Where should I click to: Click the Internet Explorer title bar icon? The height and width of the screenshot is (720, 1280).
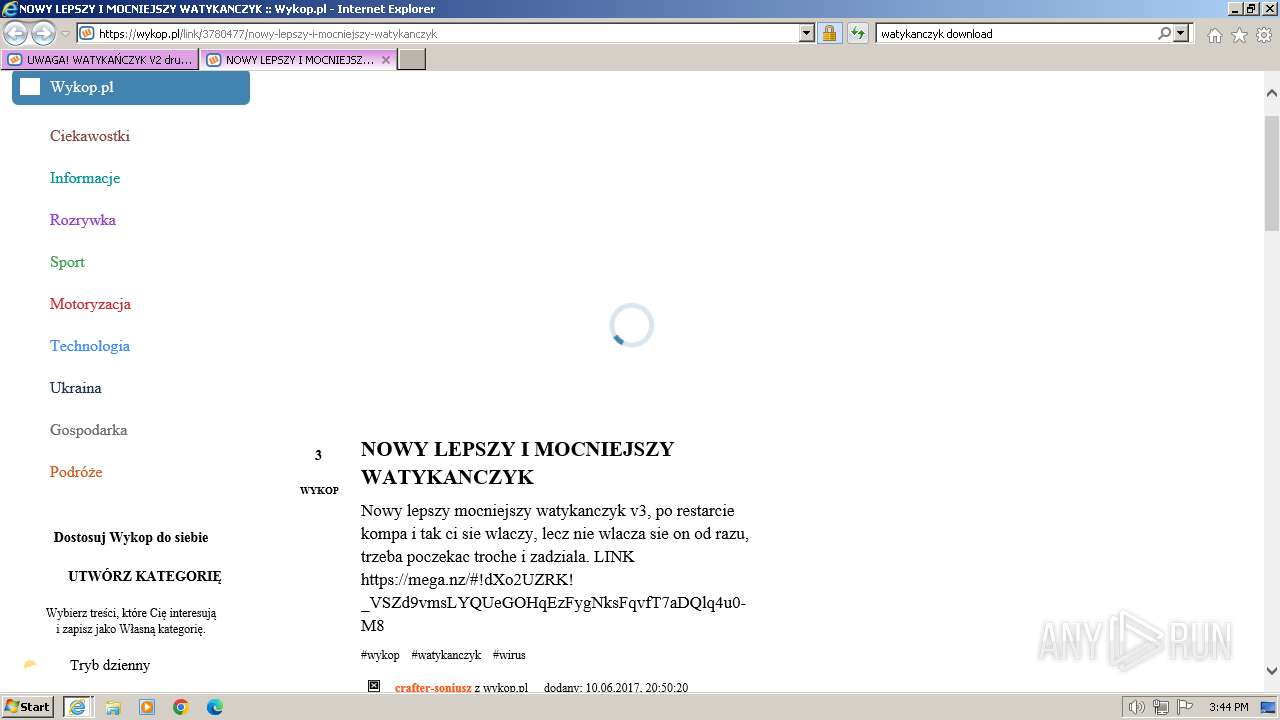coord(10,9)
